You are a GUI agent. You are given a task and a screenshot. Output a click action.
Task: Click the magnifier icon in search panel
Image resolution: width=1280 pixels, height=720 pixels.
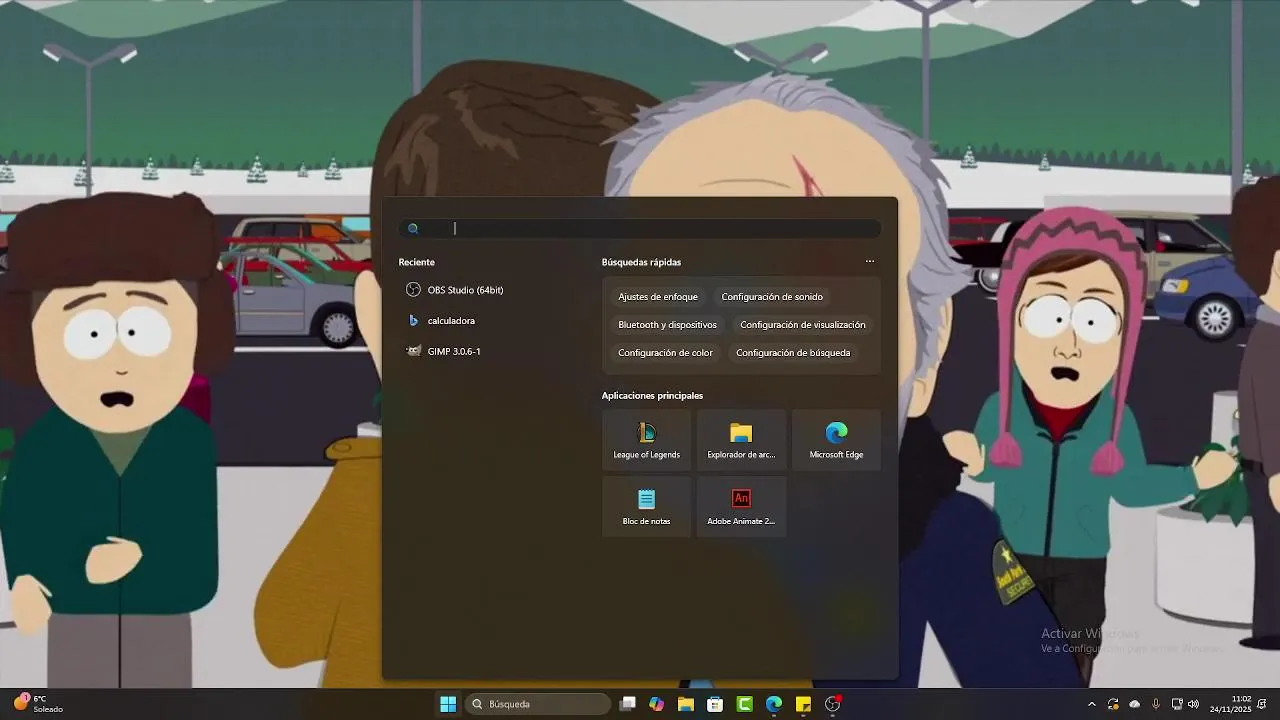(x=413, y=229)
